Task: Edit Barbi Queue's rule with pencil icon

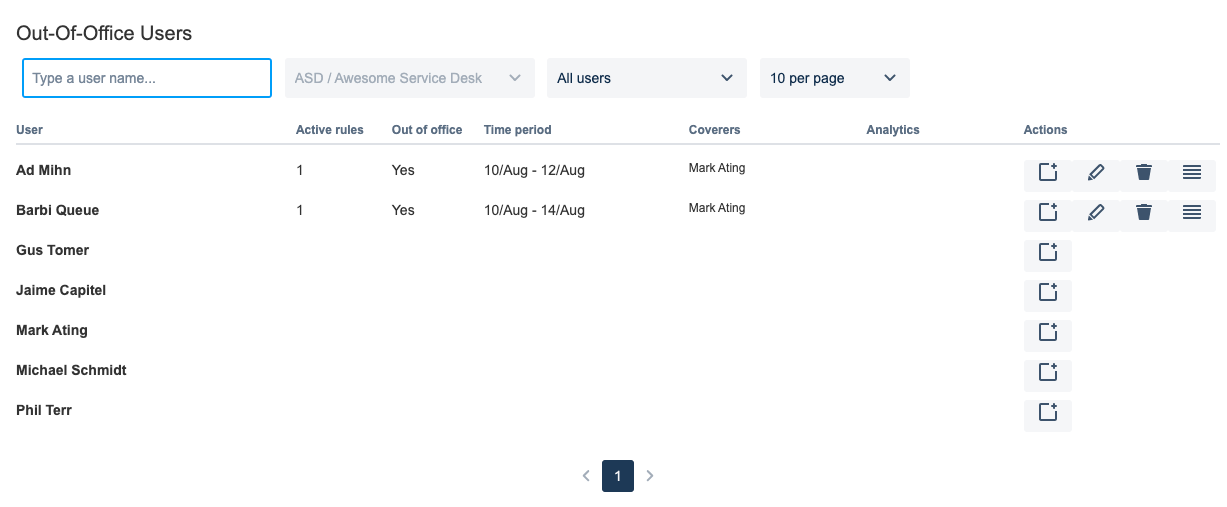Action: click(1096, 212)
